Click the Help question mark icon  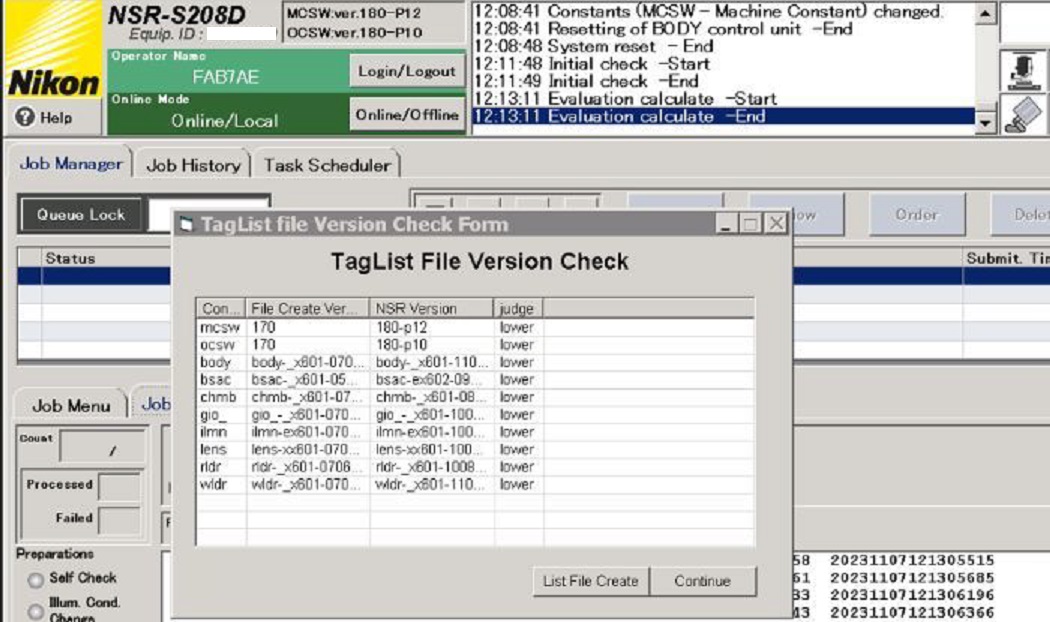tap(25, 117)
